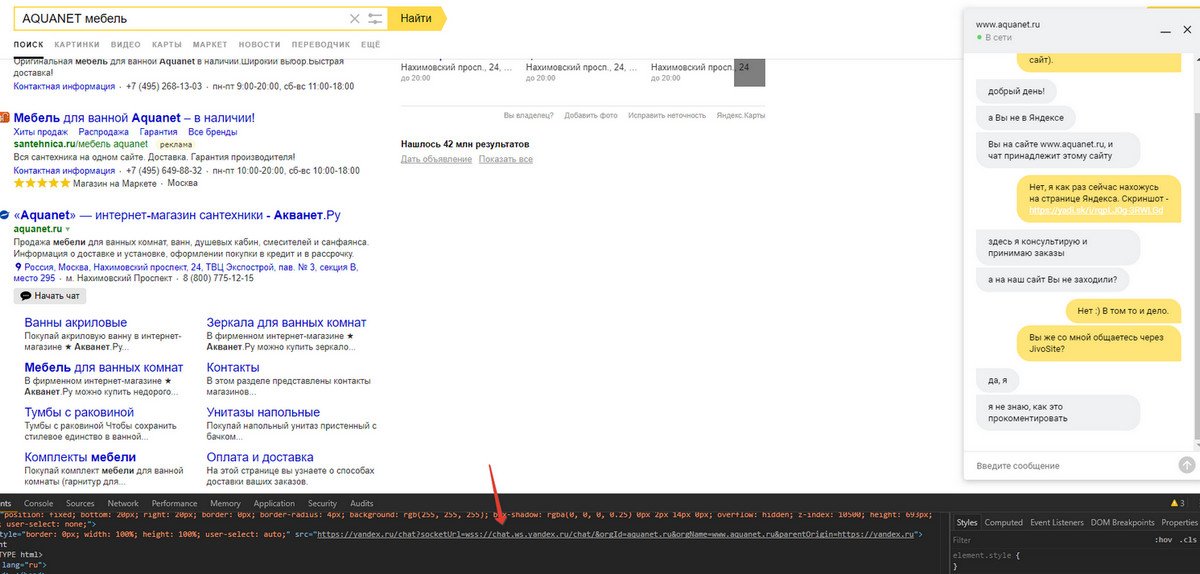Switch to DevTools Security tab
This screenshot has height=574, width=1200.
click(322, 503)
